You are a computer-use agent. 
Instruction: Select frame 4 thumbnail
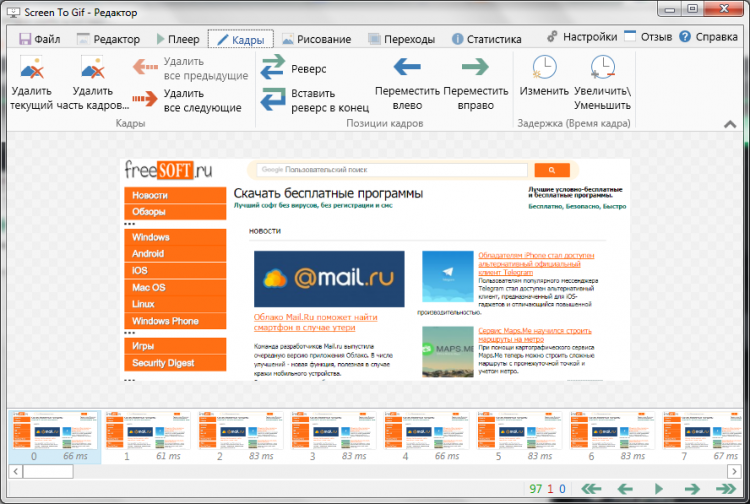[x=426, y=430]
